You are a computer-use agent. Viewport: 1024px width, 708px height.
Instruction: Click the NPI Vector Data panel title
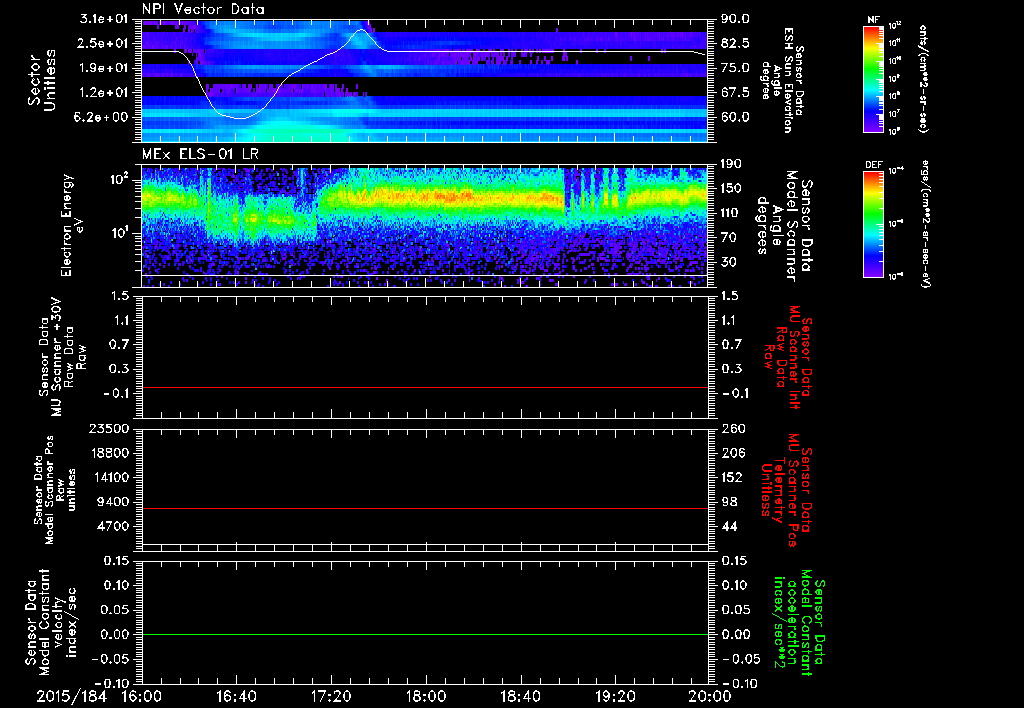pyautogui.click(x=203, y=9)
